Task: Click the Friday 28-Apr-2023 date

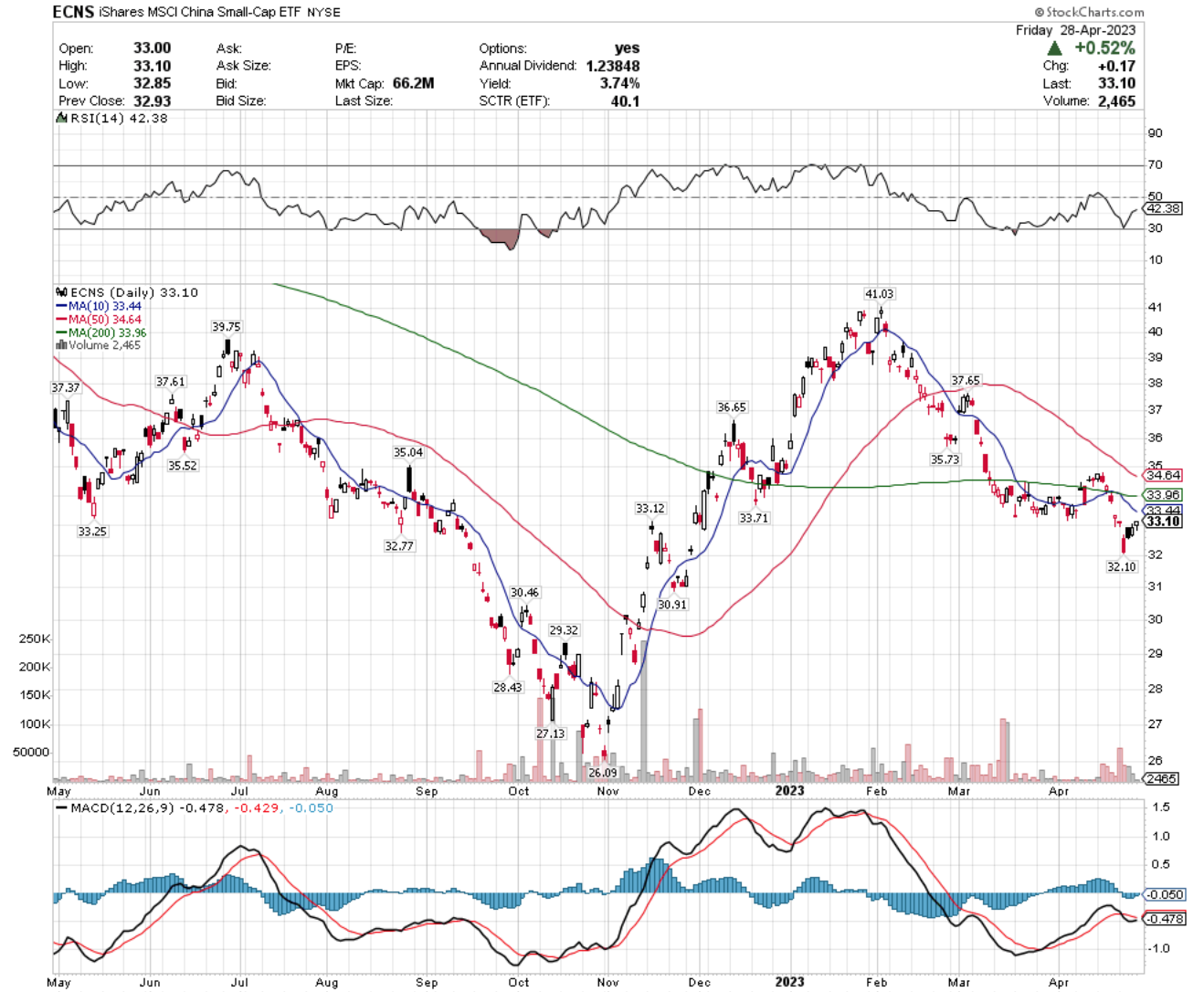Action: point(1075,30)
